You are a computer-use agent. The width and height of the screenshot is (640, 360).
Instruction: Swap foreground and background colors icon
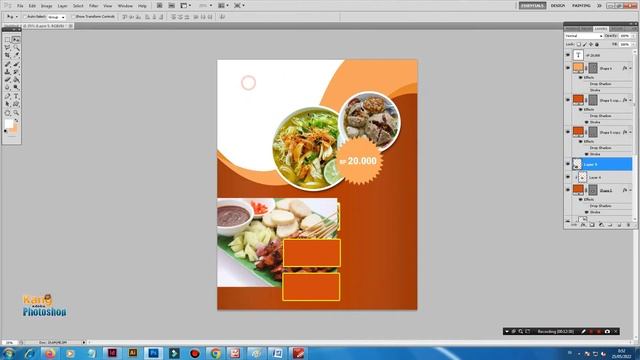click(17, 120)
